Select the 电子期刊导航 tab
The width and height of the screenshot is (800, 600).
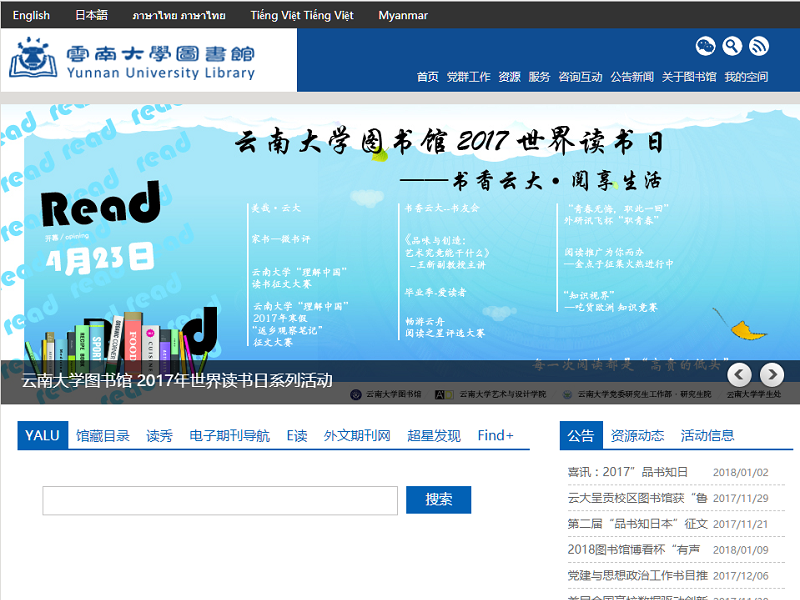pyautogui.click(x=229, y=436)
